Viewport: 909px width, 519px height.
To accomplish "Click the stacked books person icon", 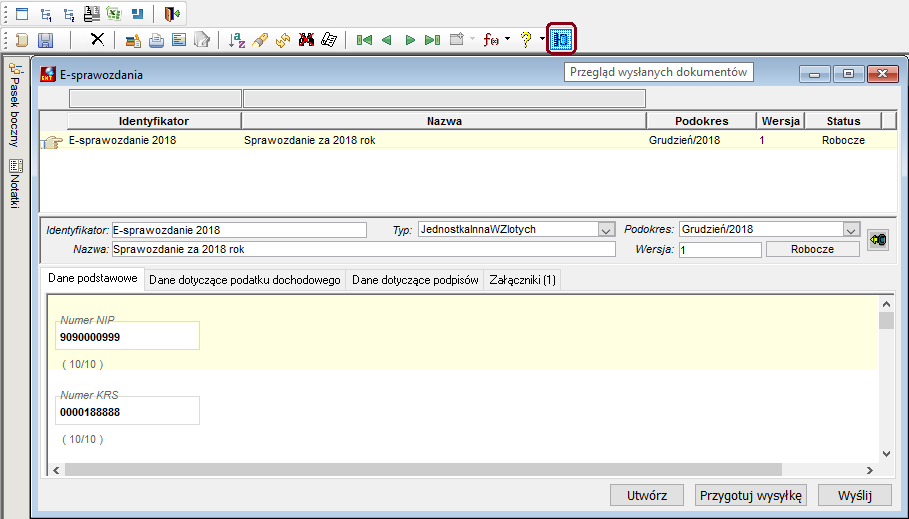I will 133,40.
